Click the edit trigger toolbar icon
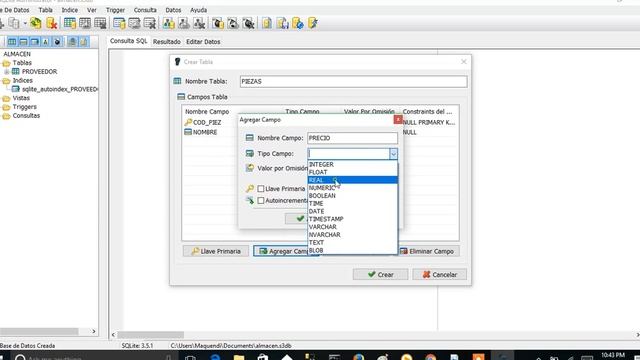 (233, 23)
